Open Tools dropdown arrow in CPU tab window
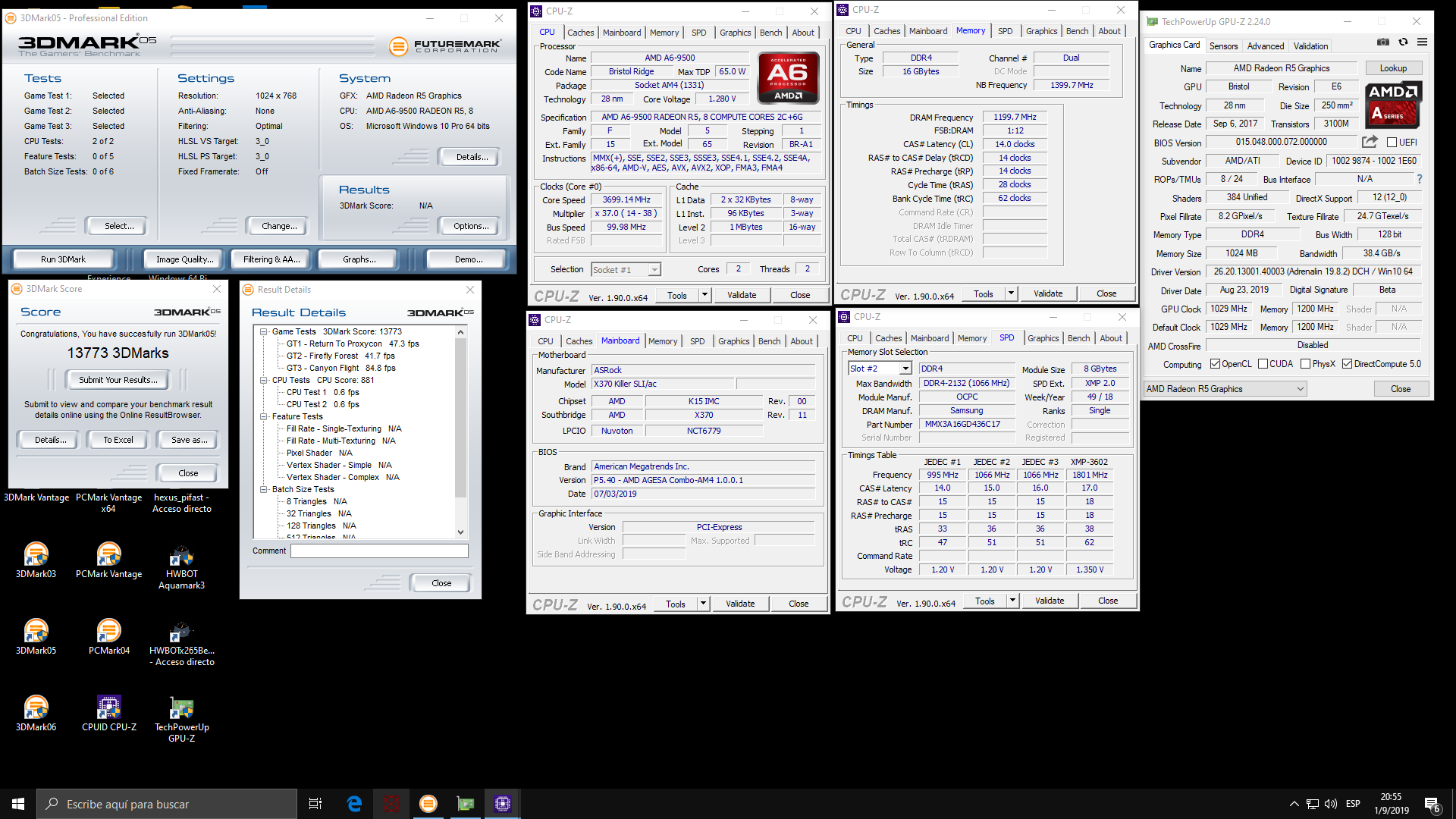The height and width of the screenshot is (819, 1456). [x=704, y=295]
